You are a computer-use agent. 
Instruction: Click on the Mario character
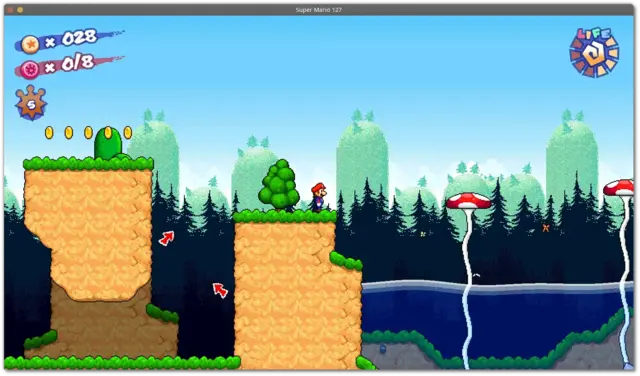[318, 197]
